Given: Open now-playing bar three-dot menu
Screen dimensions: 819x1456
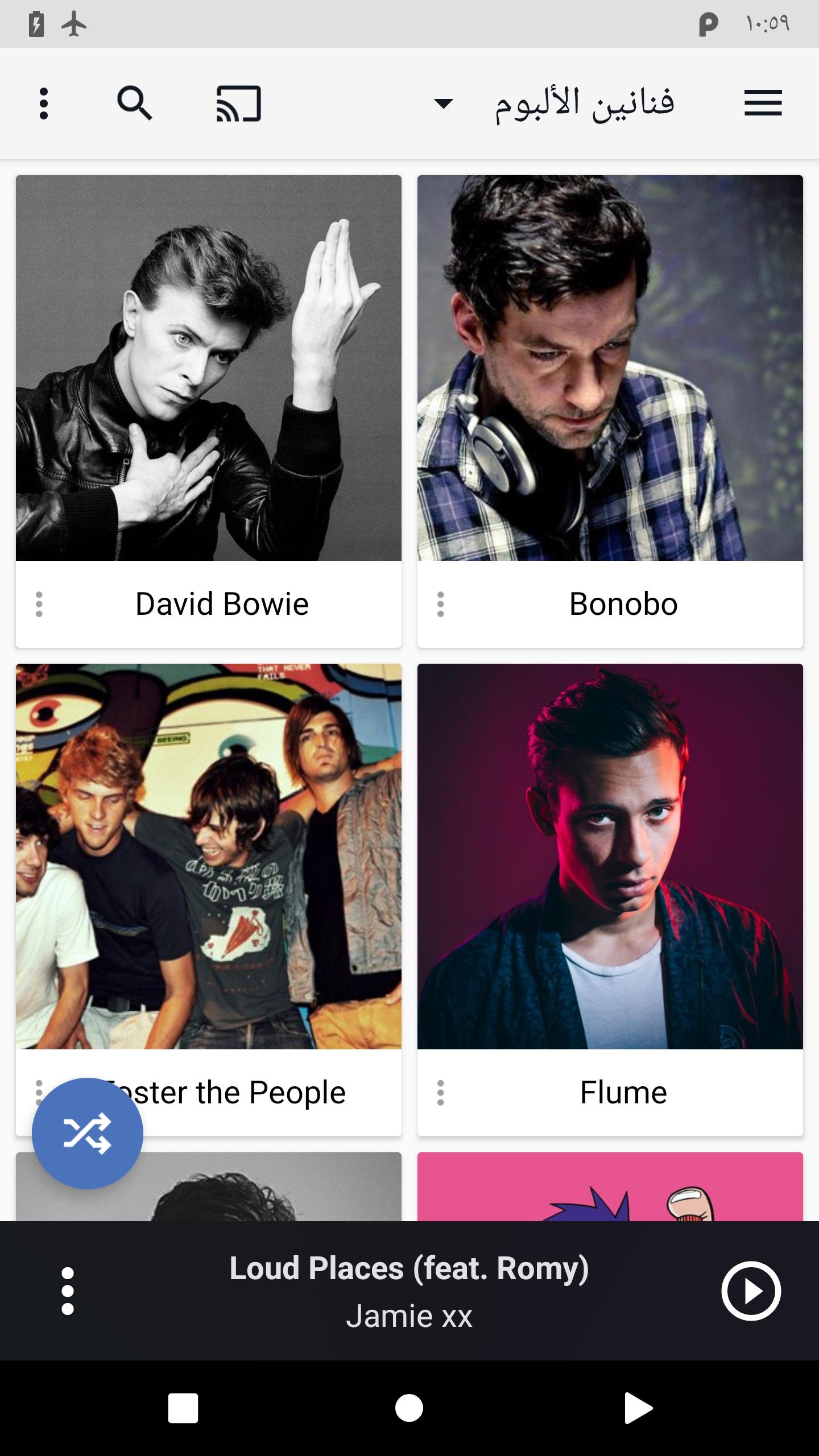Looking at the screenshot, I should tap(68, 1291).
